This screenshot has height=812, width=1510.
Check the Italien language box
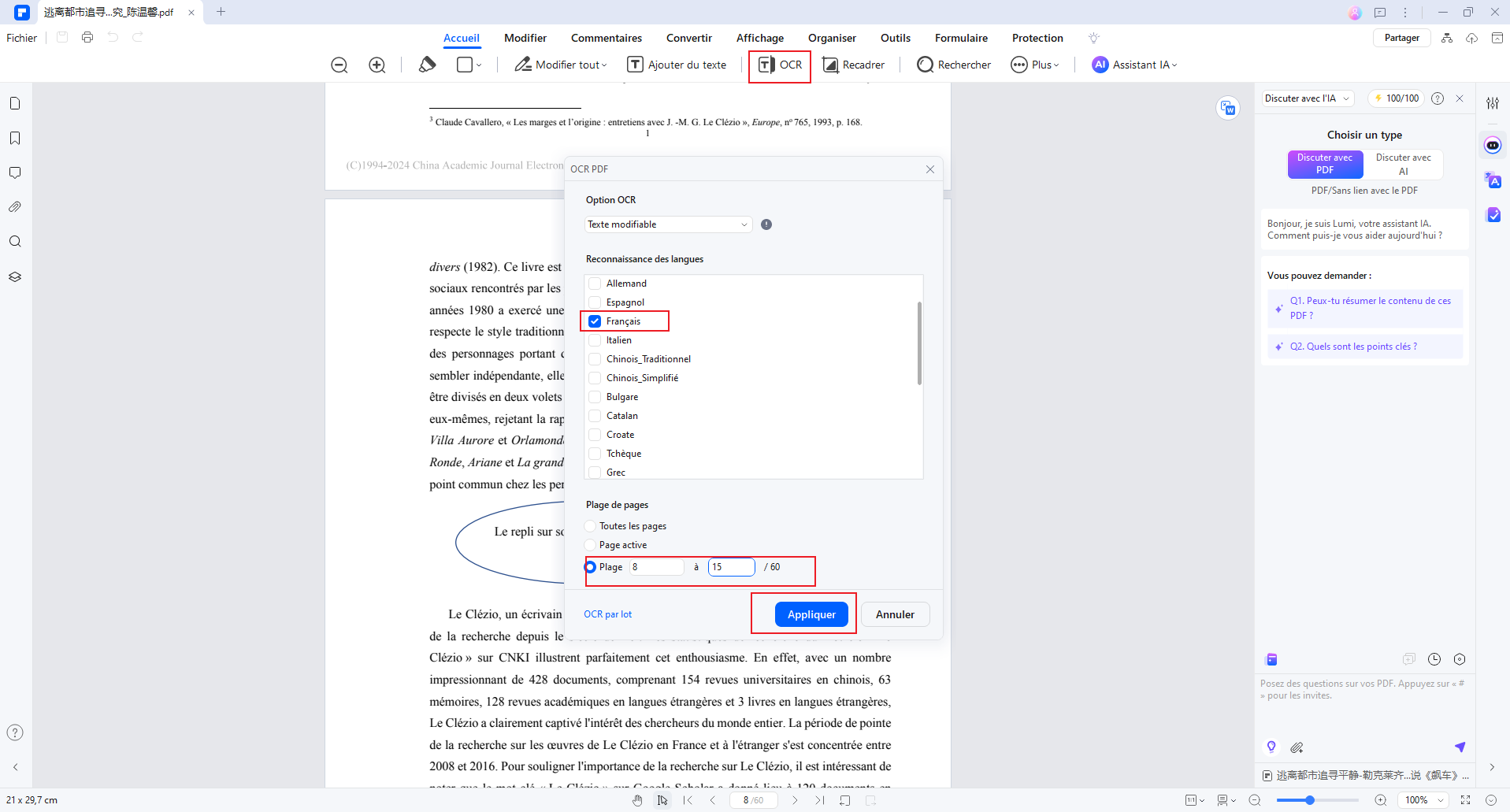coord(595,340)
